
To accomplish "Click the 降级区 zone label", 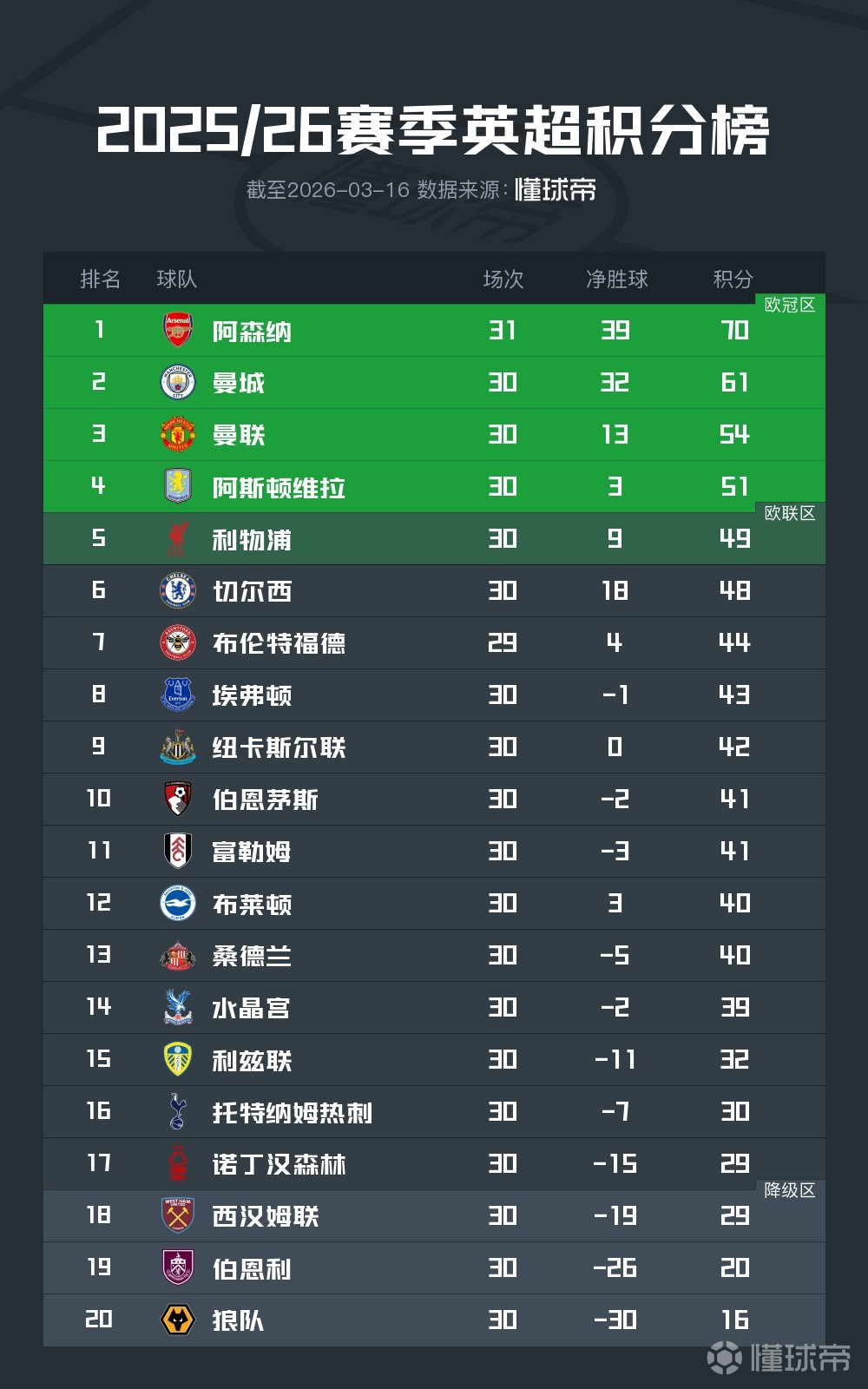I will 789,1190.
